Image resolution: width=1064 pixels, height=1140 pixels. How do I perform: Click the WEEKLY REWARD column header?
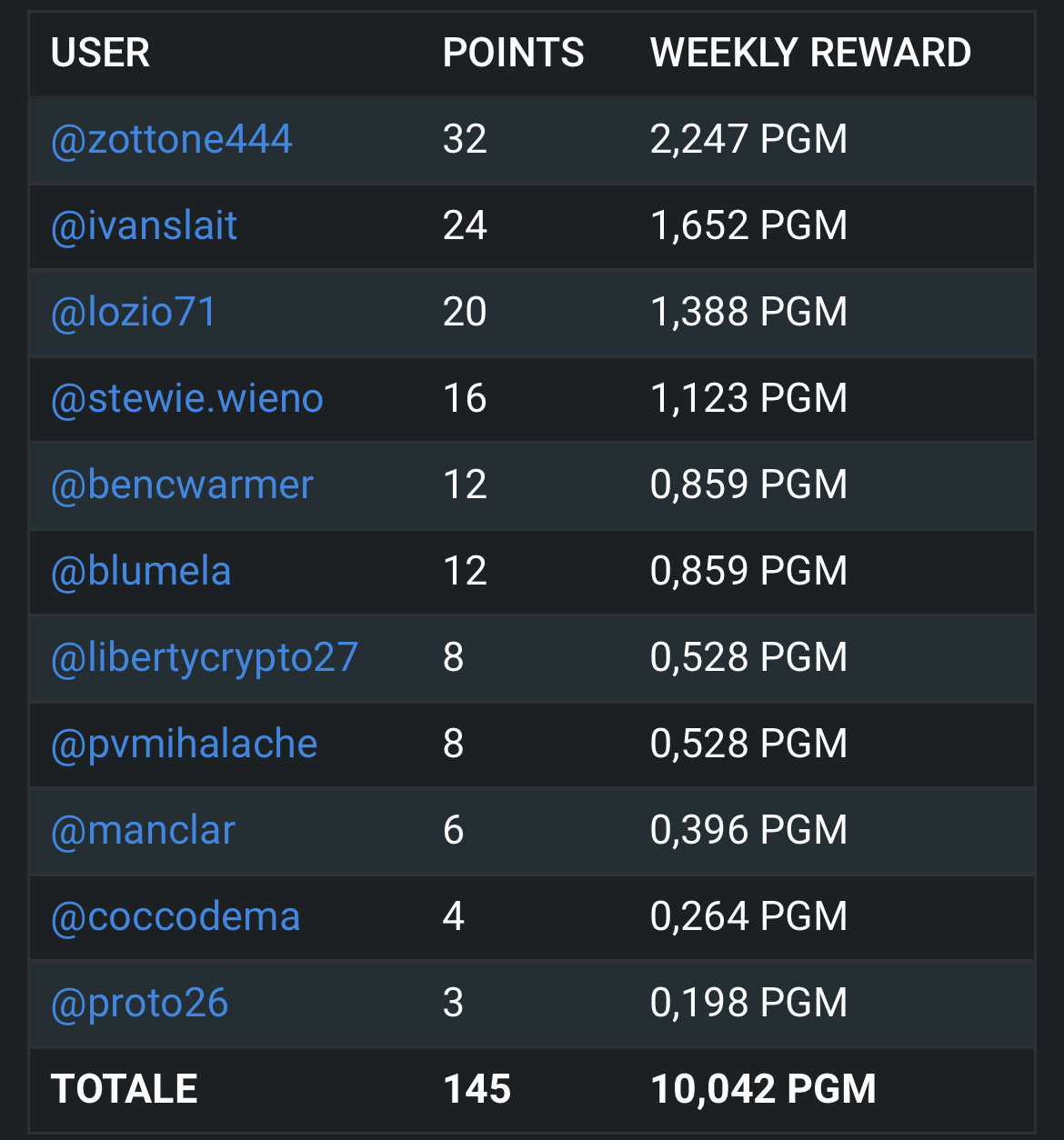[x=811, y=53]
